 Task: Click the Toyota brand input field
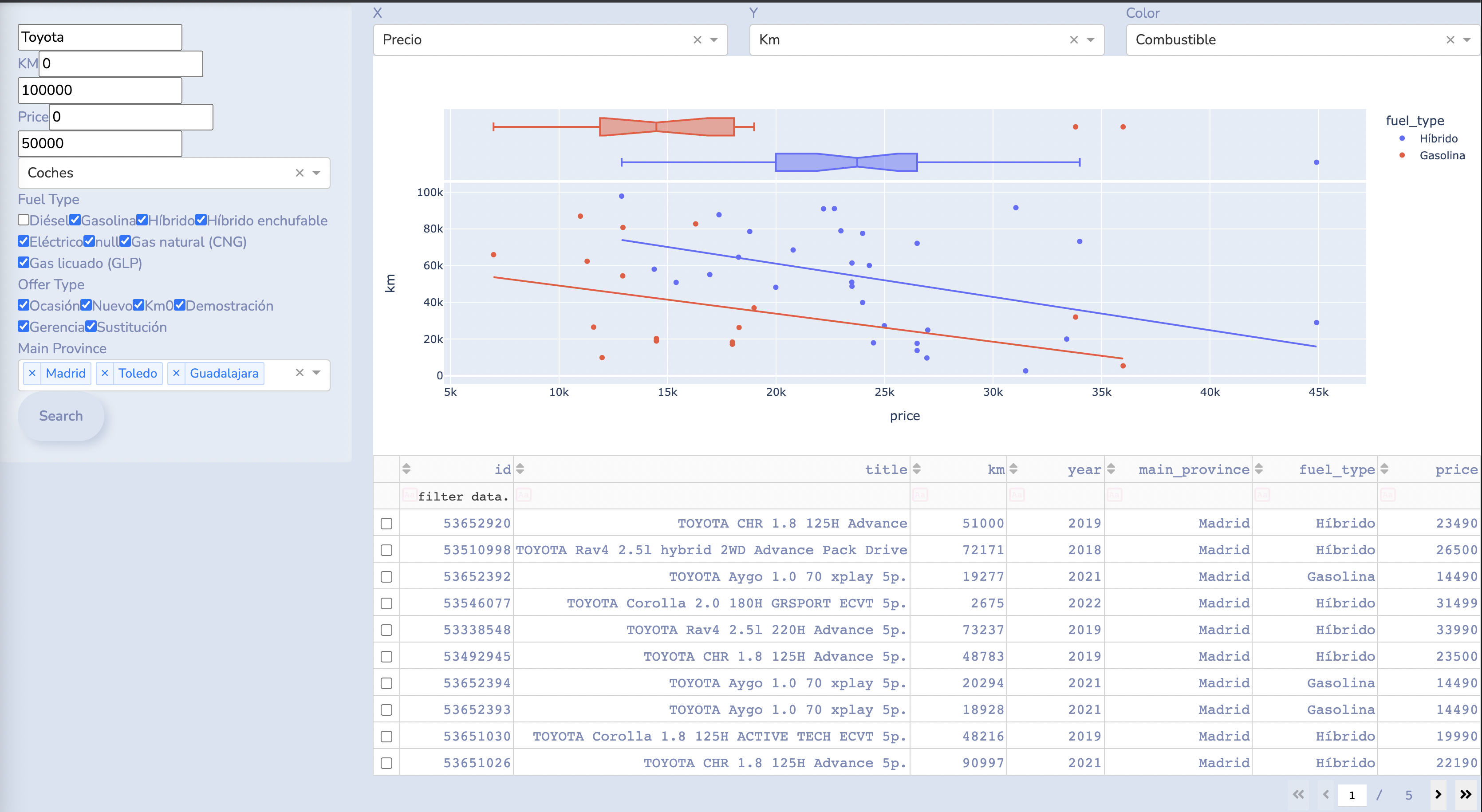click(x=99, y=37)
